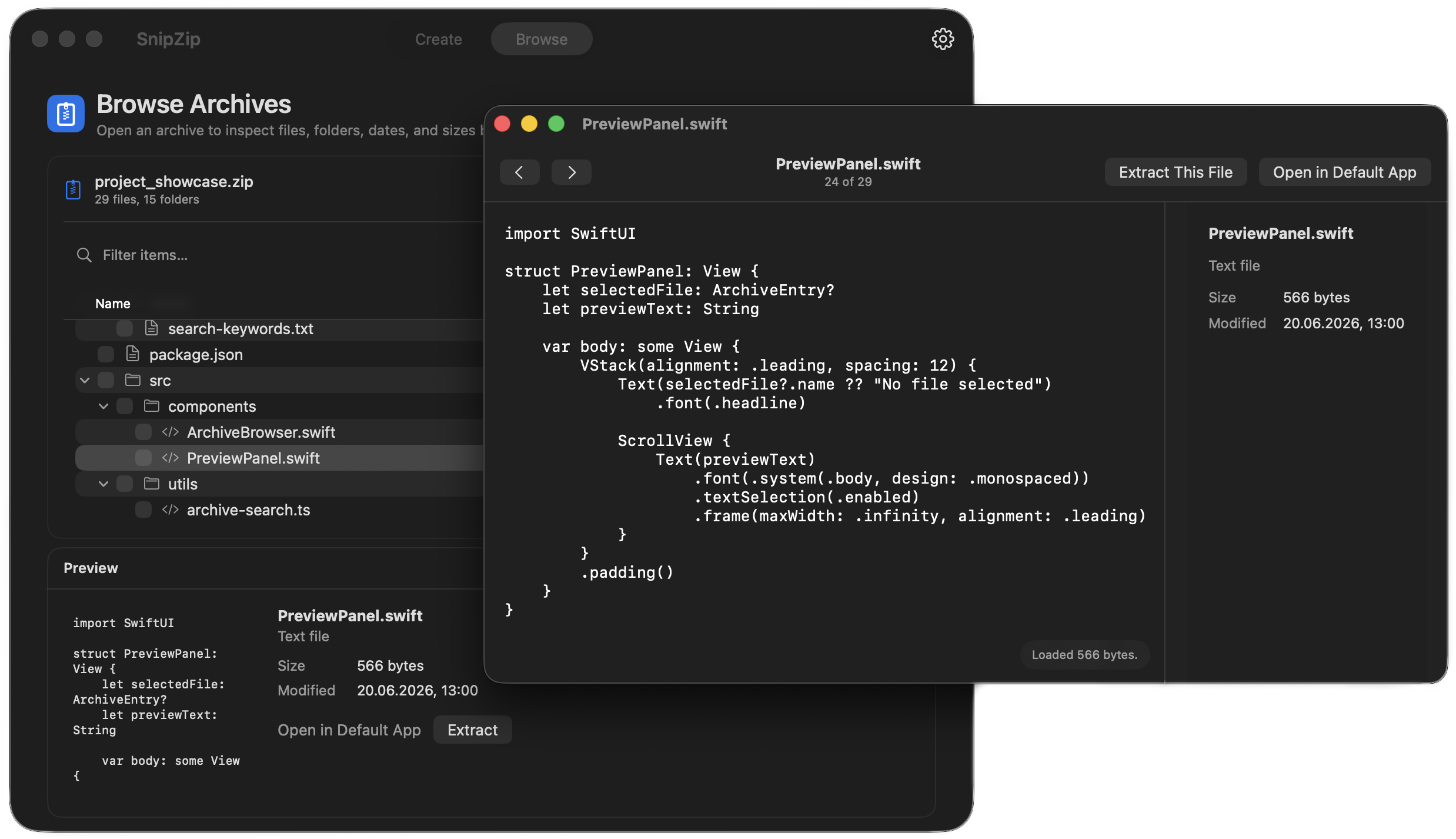Screen dimensions: 1456x839
Task: Click Open in Default App in preview window
Action: pyautogui.click(x=1344, y=172)
